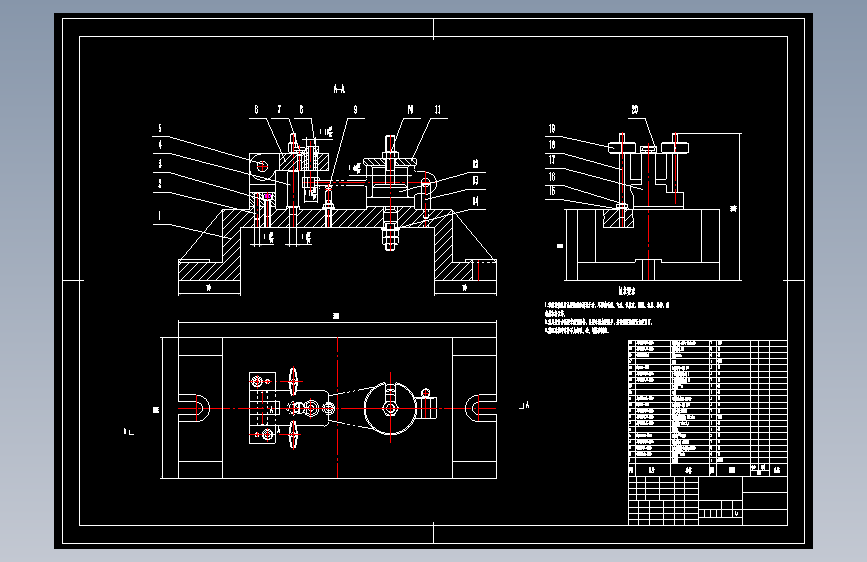Select part callout number 7
The image size is (867, 562).
click(279, 110)
